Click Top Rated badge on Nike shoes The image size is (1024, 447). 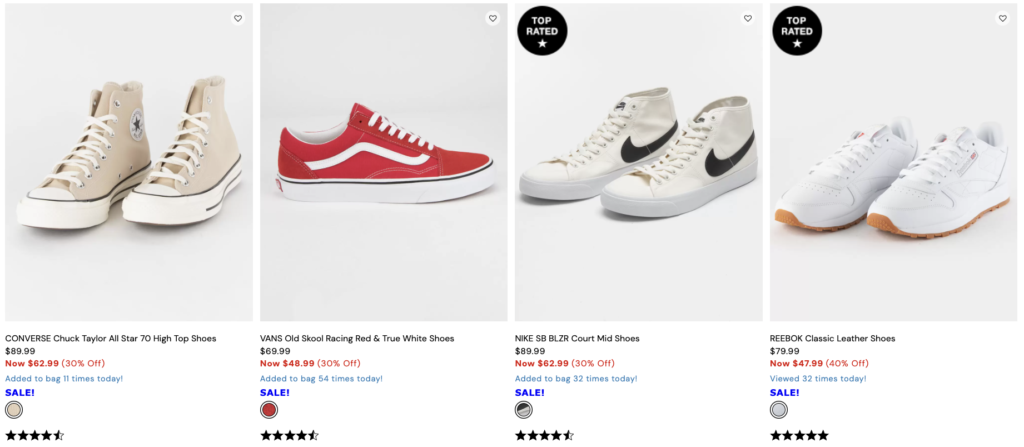coord(542,30)
